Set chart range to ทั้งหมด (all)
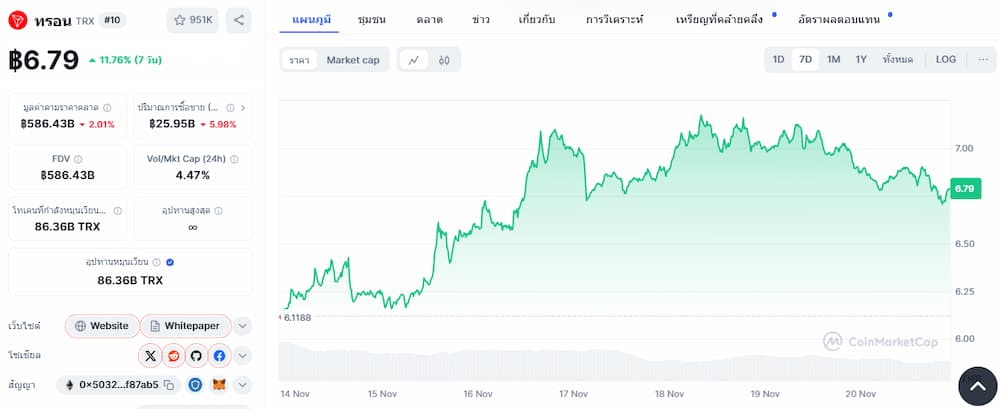The width and height of the screenshot is (1000, 409). 898,59
